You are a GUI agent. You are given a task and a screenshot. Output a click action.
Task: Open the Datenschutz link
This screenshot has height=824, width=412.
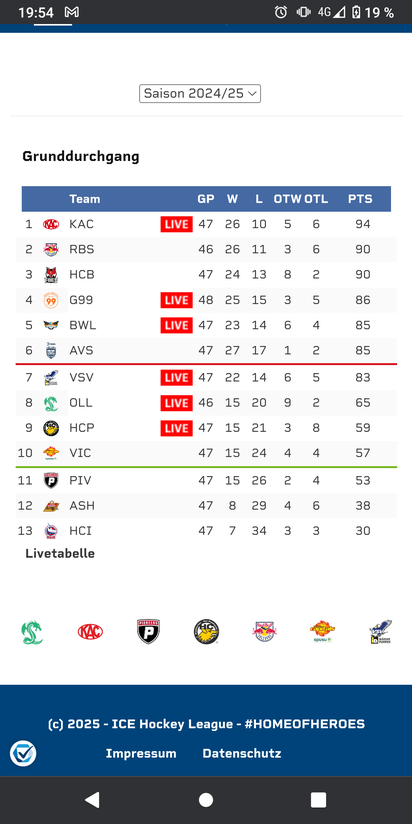pos(242,754)
